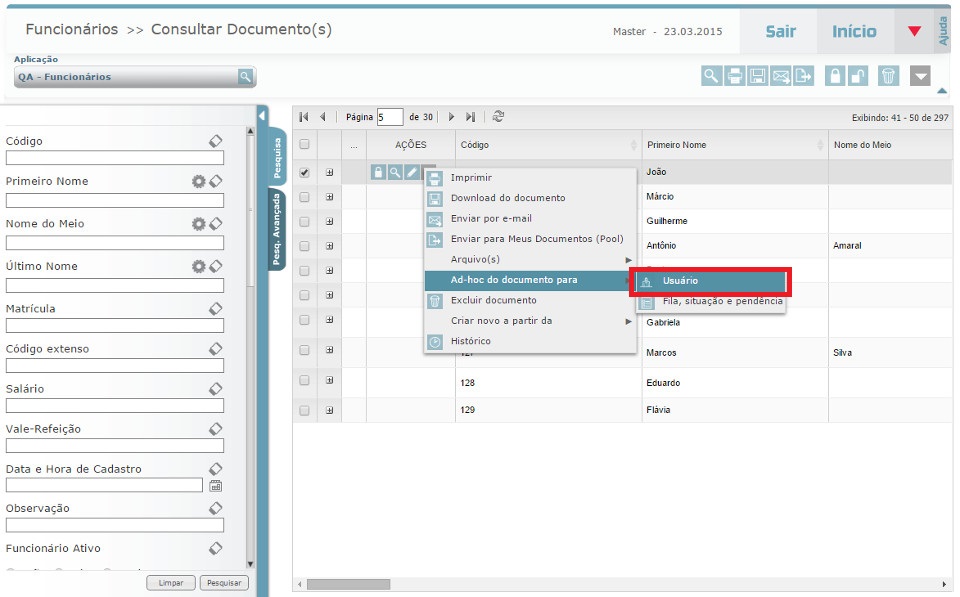Toggle the select-all checkbox in grid header
The height and width of the screenshot is (597, 960).
tap(305, 145)
